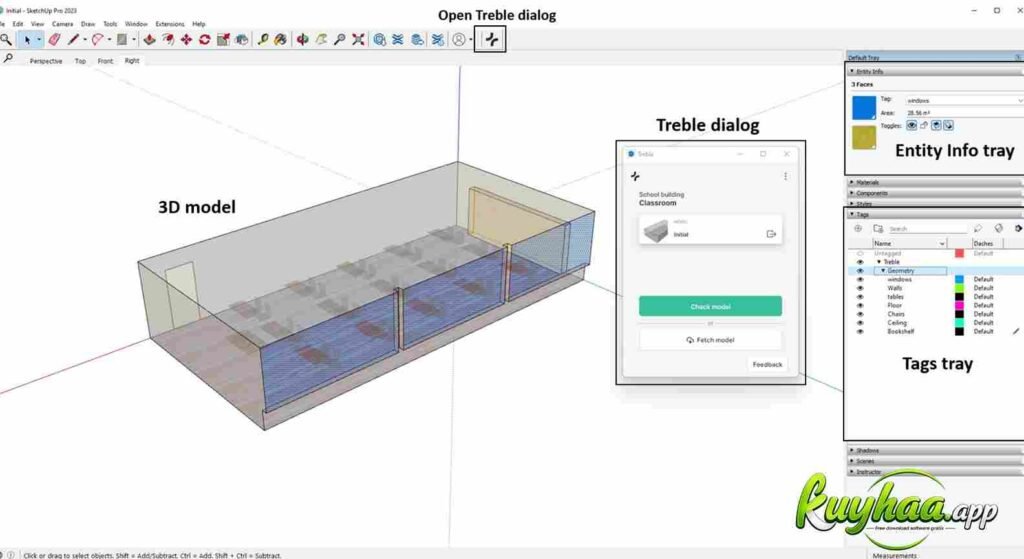Open the Camera menu

[x=63, y=24]
